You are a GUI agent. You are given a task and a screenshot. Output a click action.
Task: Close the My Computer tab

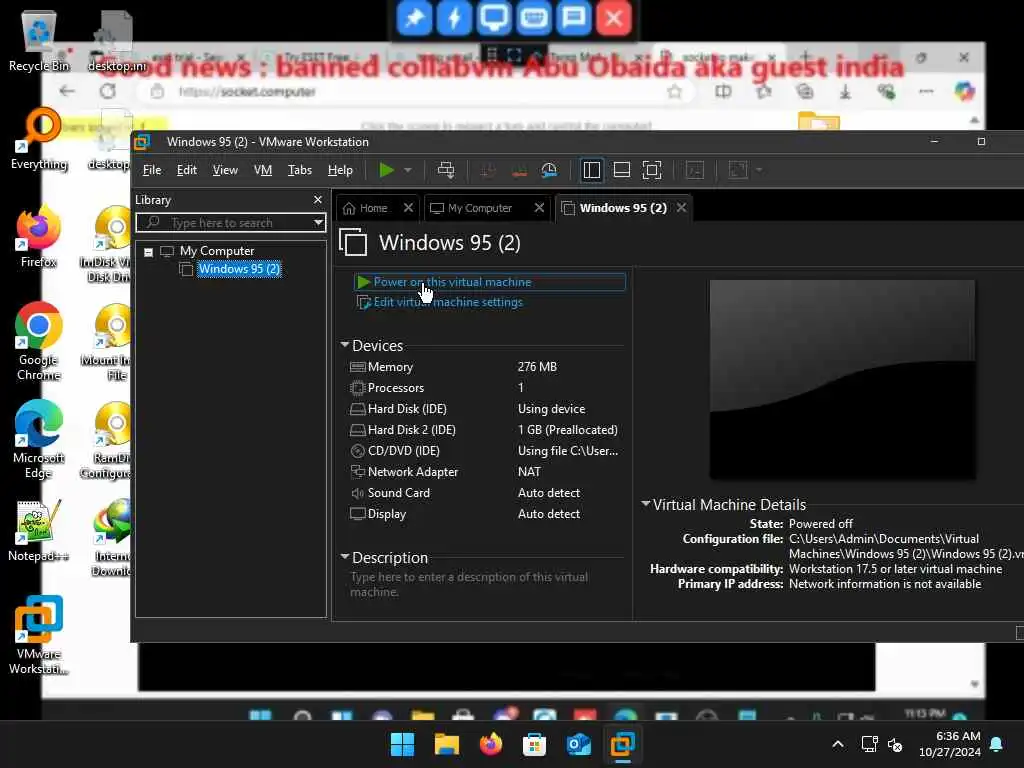tap(539, 208)
